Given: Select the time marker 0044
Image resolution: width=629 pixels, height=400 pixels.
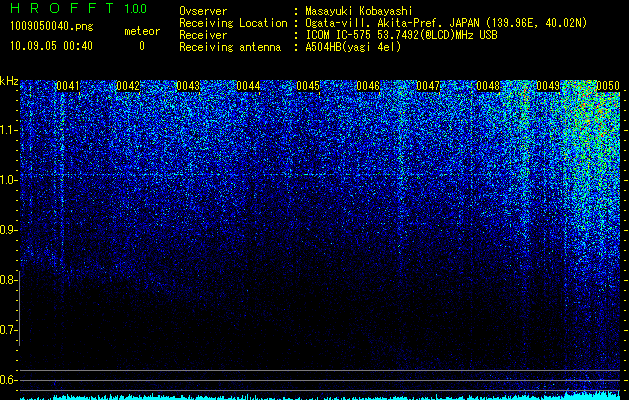Looking at the screenshot, I should click(248, 86).
